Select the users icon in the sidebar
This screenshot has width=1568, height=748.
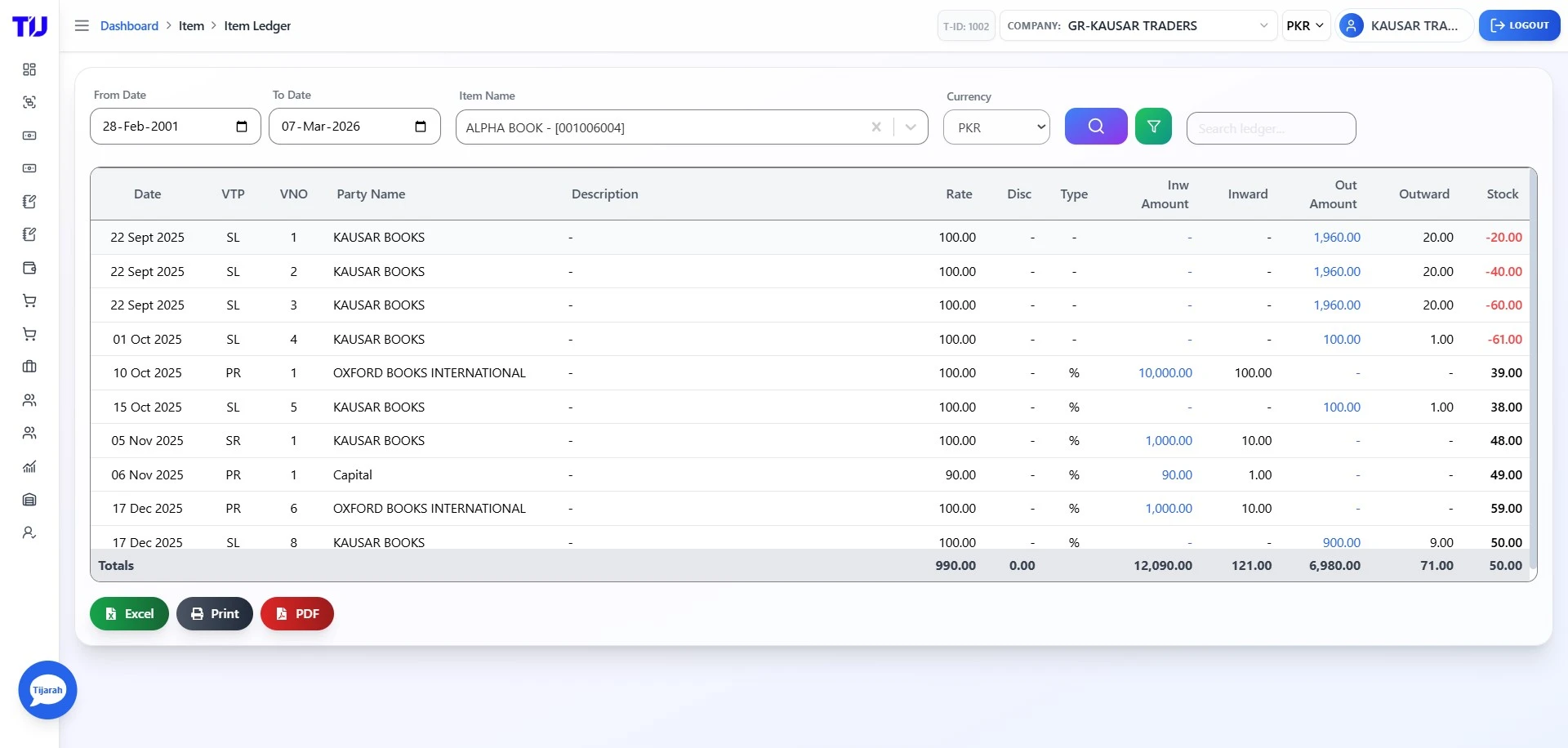(x=29, y=400)
